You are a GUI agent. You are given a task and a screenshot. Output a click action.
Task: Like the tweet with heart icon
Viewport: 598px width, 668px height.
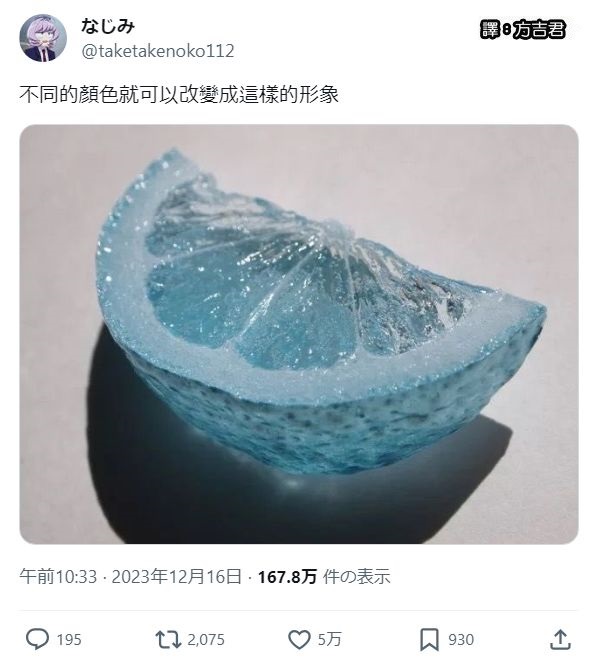(299, 639)
